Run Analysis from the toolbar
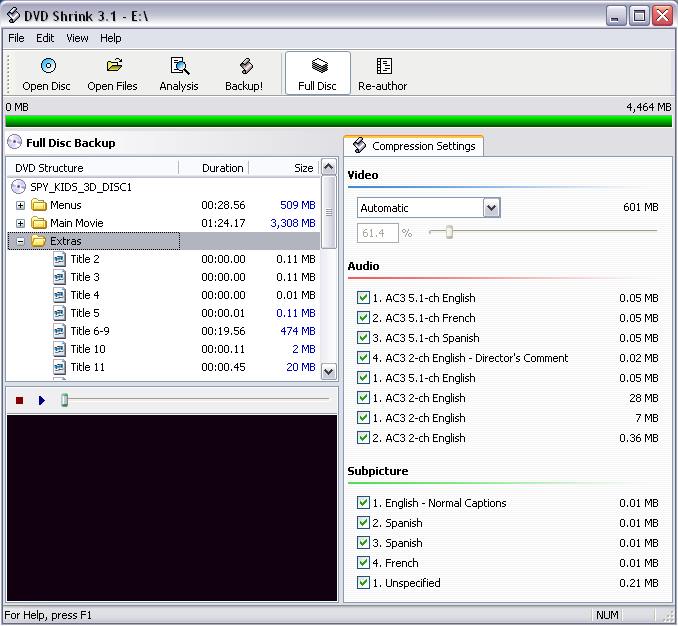678x626 pixels. tap(179, 73)
